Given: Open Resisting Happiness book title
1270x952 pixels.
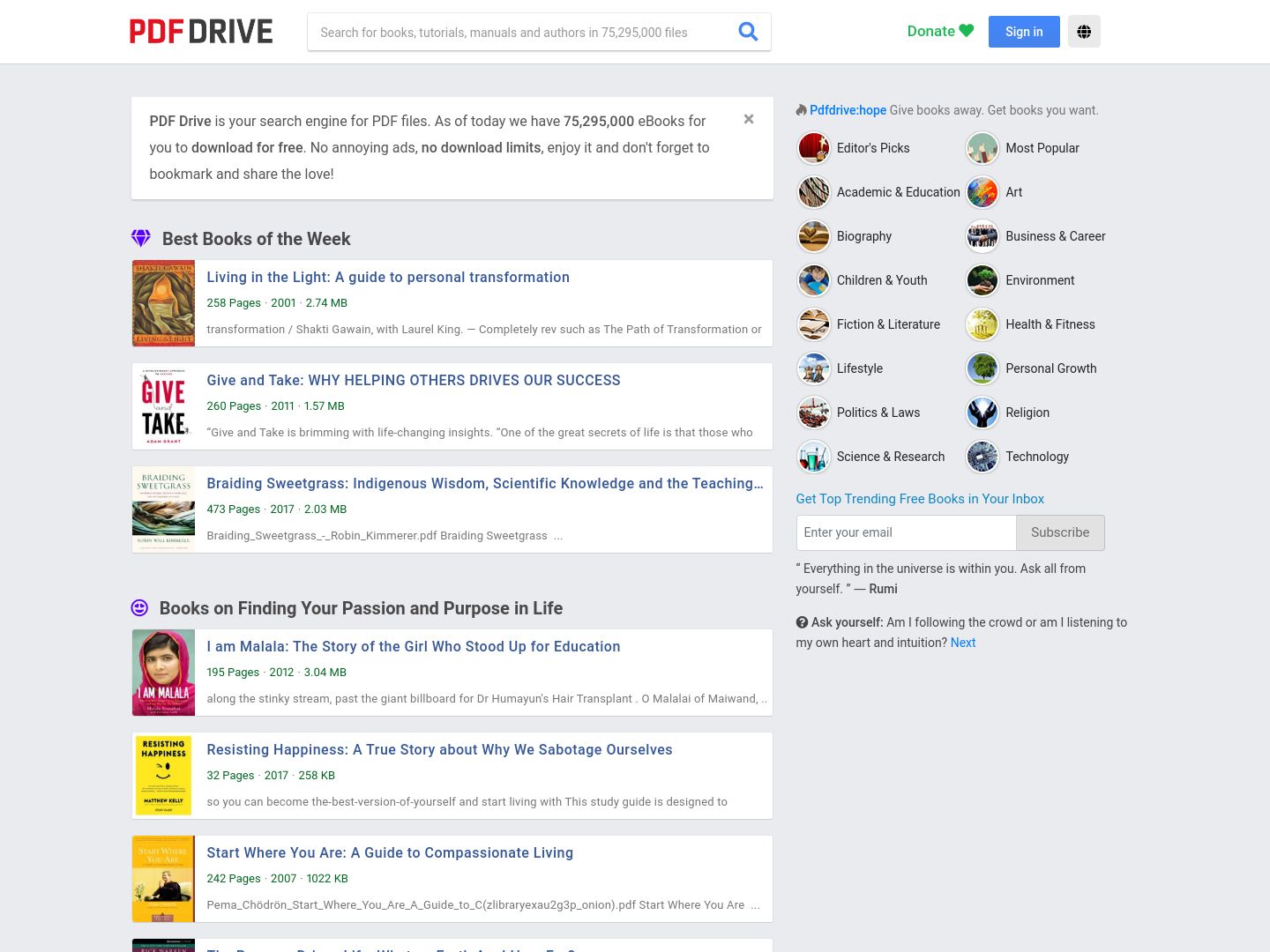Looking at the screenshot, I should pyautogui.click(x=439, y=749).
